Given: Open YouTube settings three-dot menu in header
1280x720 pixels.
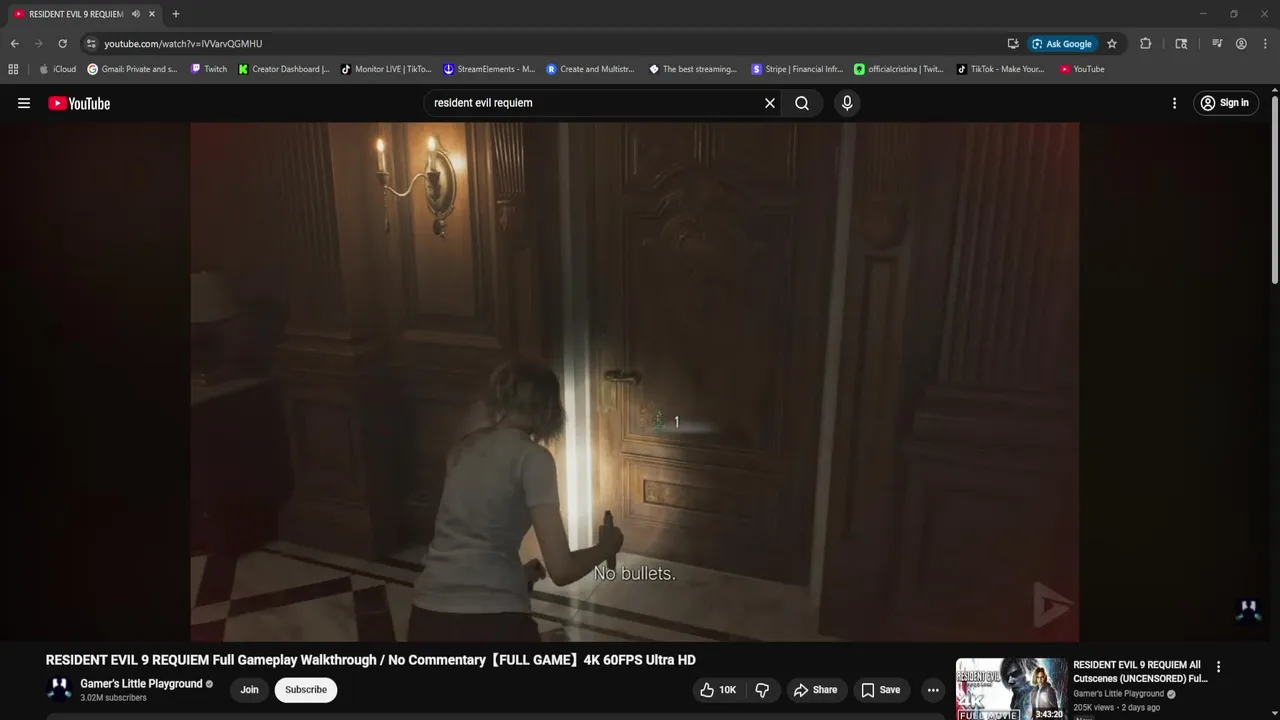Looking at the screenshot, I should (1174, 103).
